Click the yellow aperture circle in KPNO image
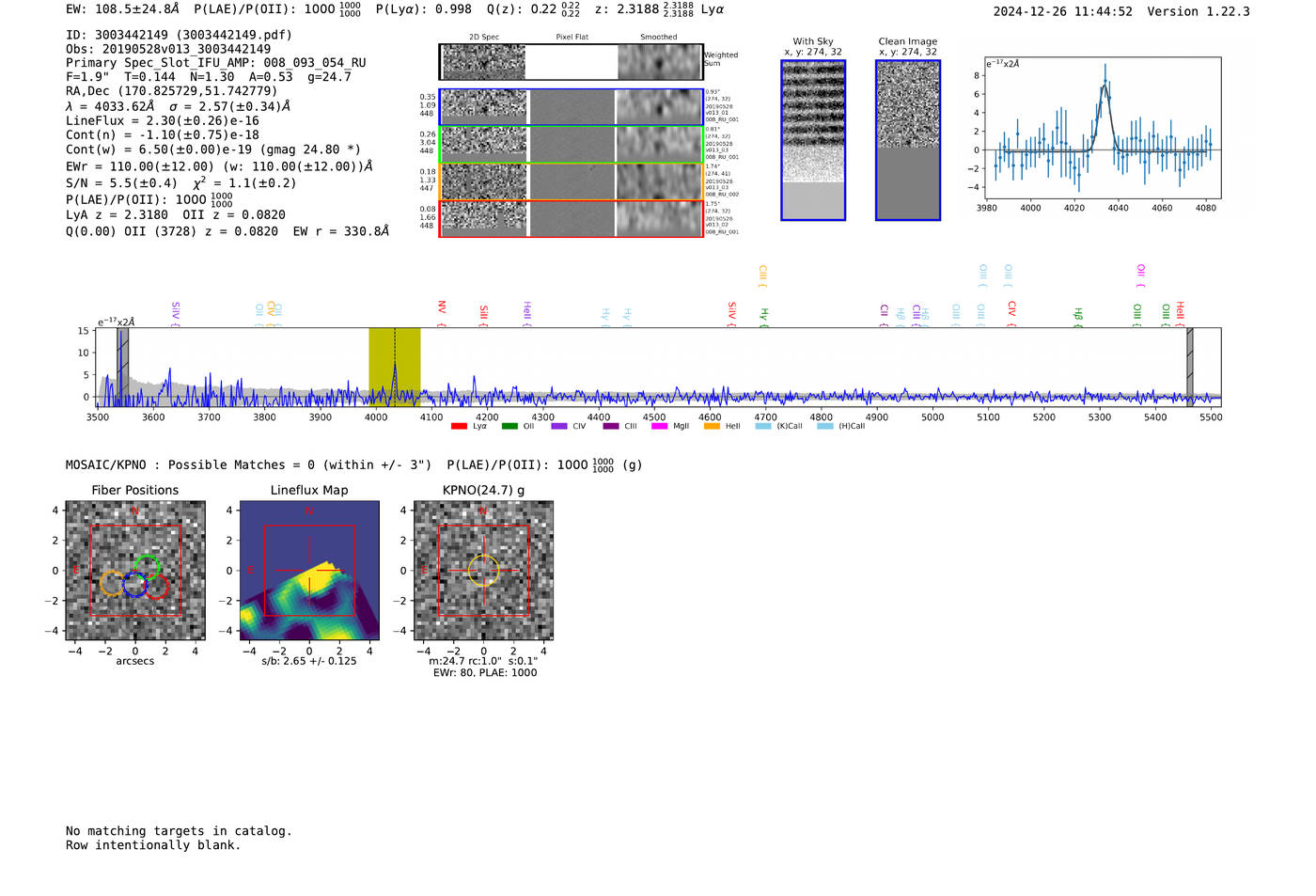 483,570
